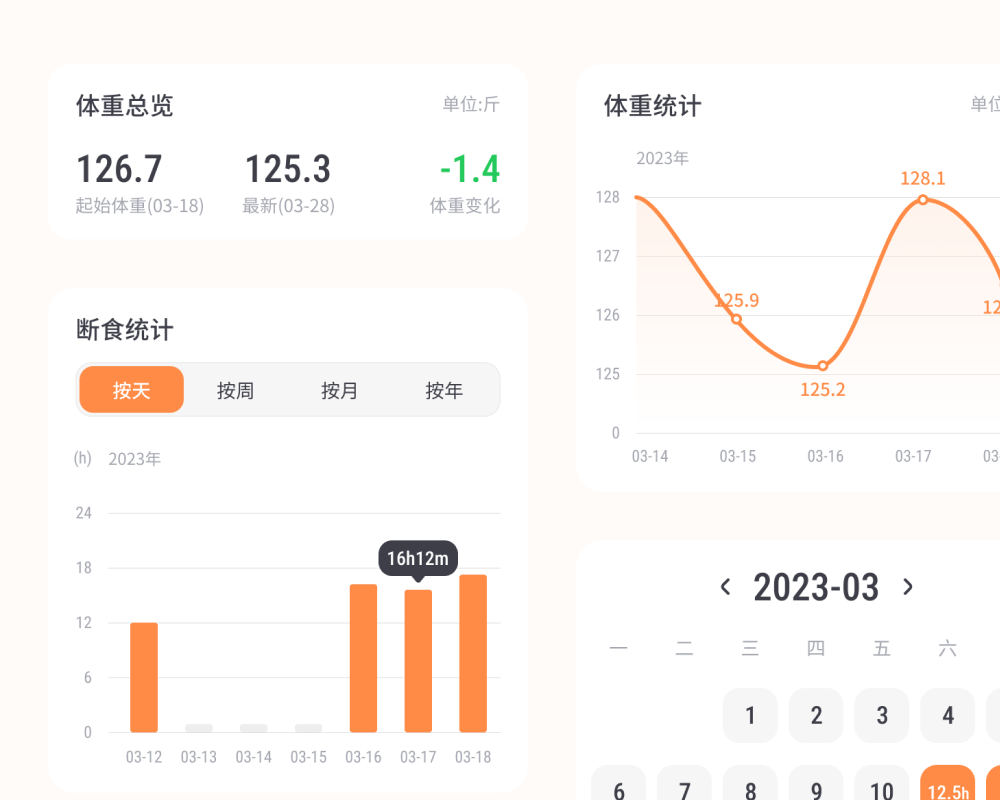Click the (h) unit indicator on fasting chart
The height and width of the screenshot is (800, 1000).
(x=83, y=458)
